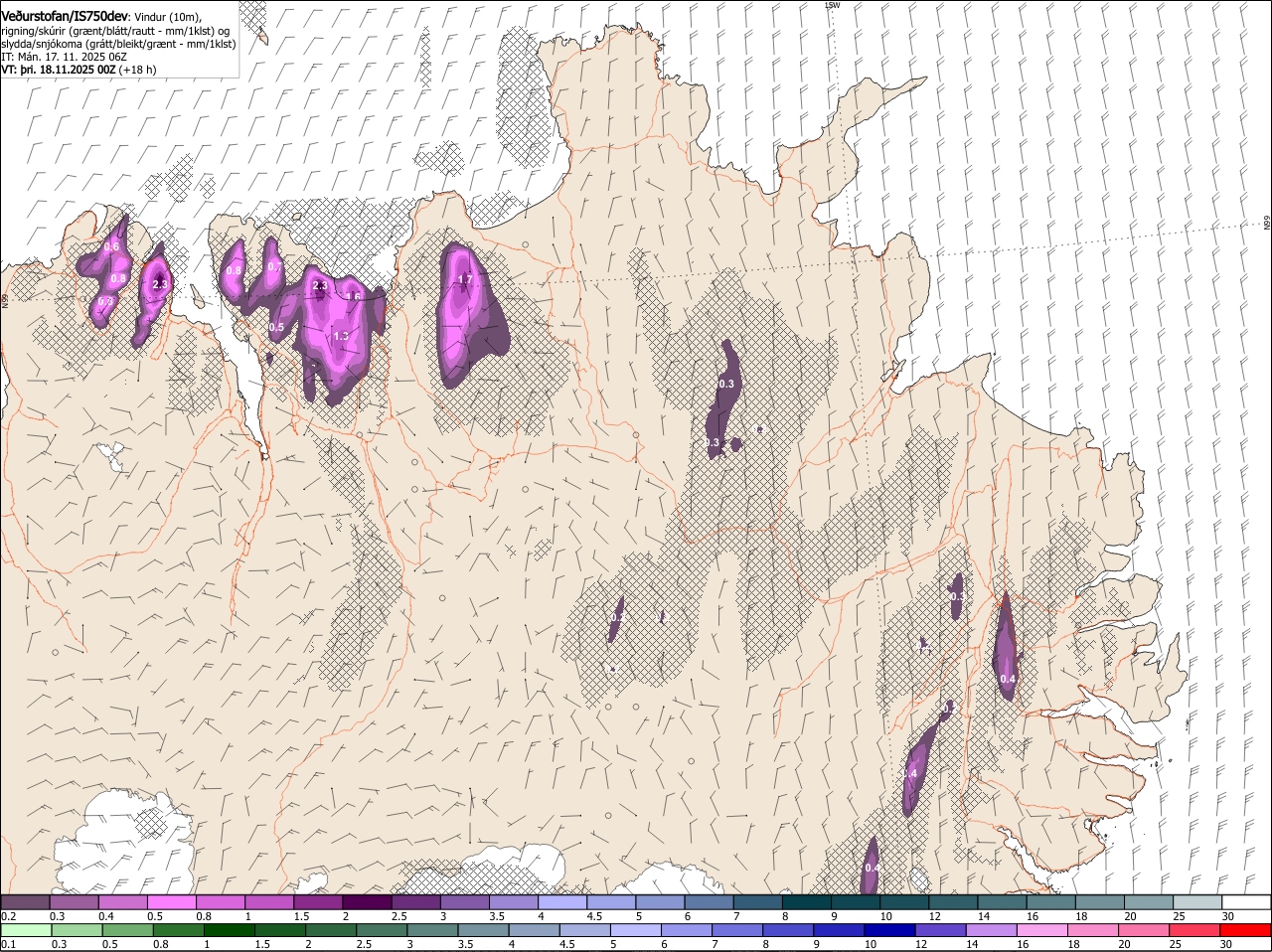This screenshot has height=952, width=1272.
Task: Select the white swatch after 30 in upper legend
Action: 1246,902
